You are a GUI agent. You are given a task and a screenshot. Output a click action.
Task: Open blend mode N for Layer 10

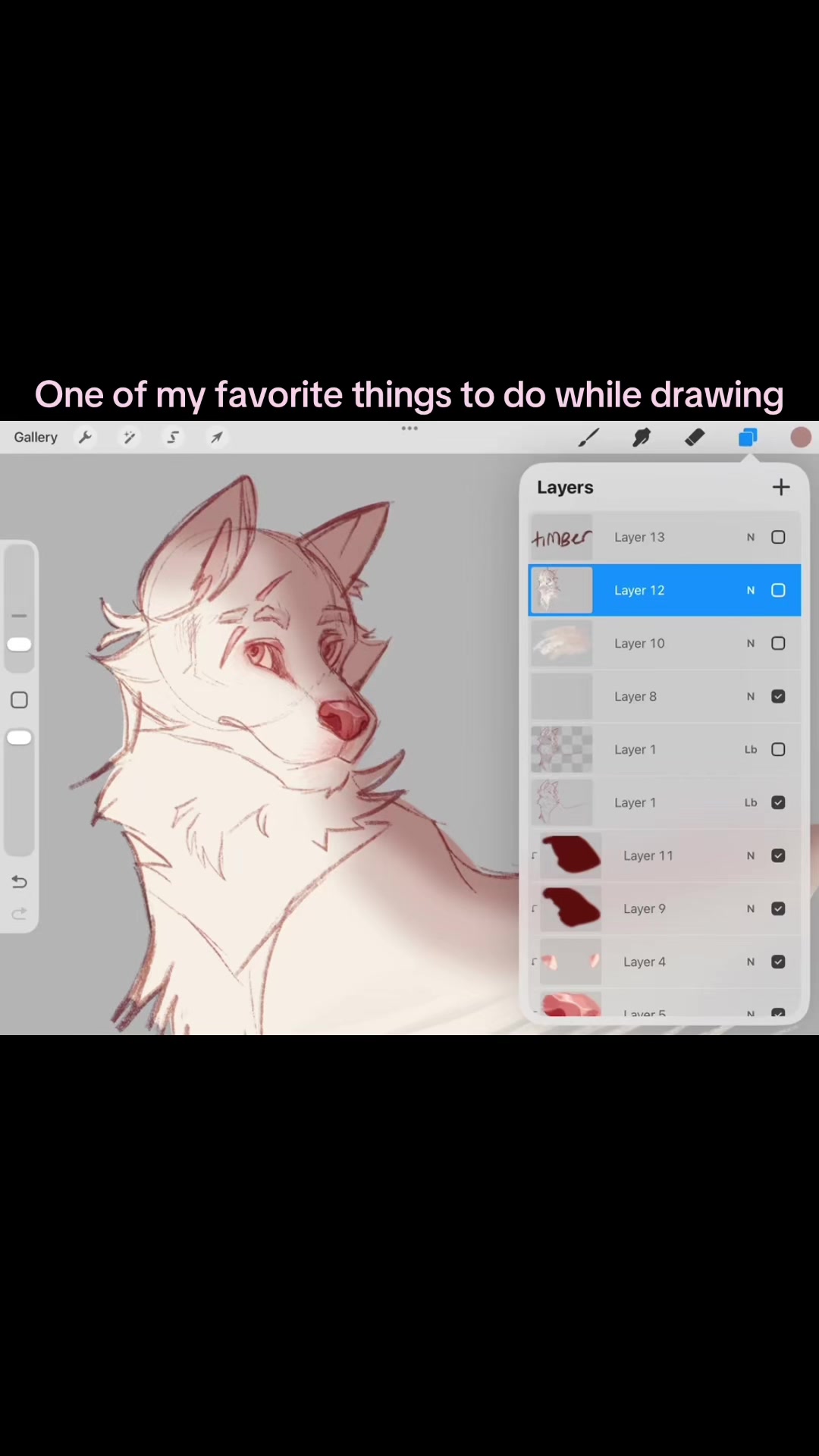pos(751,643)
